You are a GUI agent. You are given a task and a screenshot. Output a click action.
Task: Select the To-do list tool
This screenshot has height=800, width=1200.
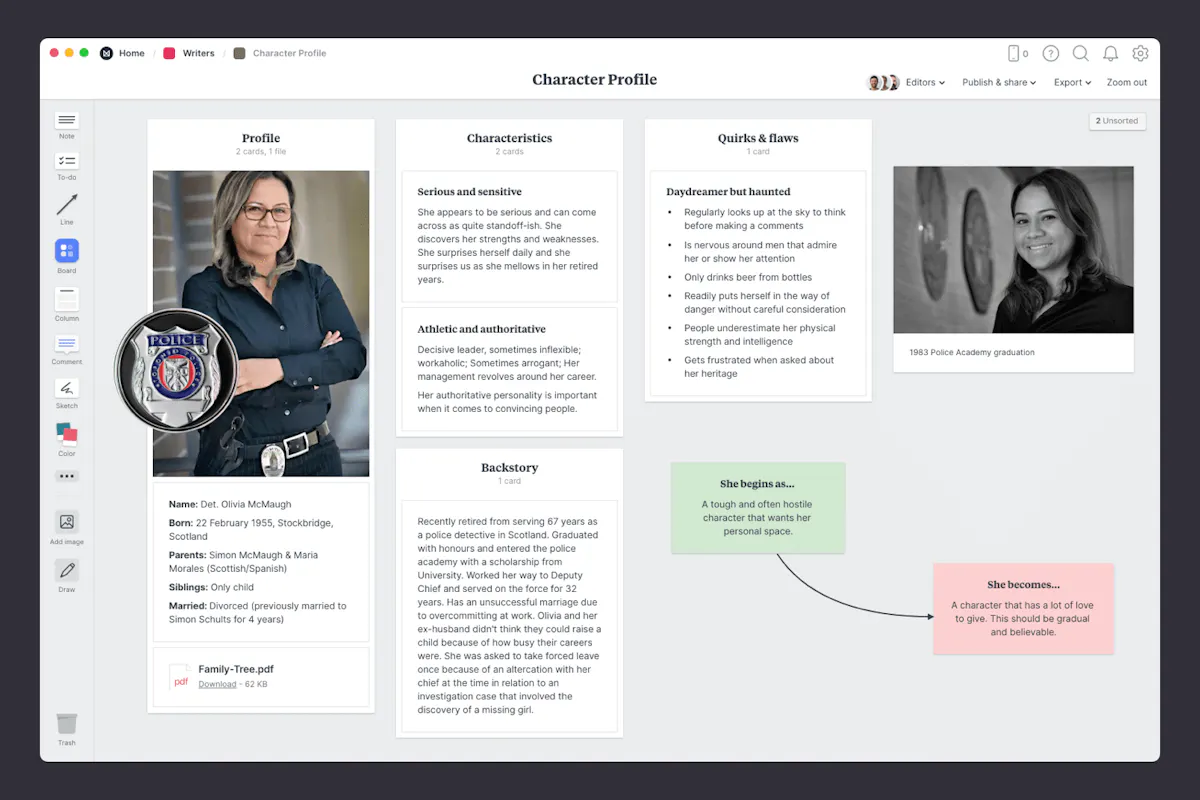tap(67, 166)
